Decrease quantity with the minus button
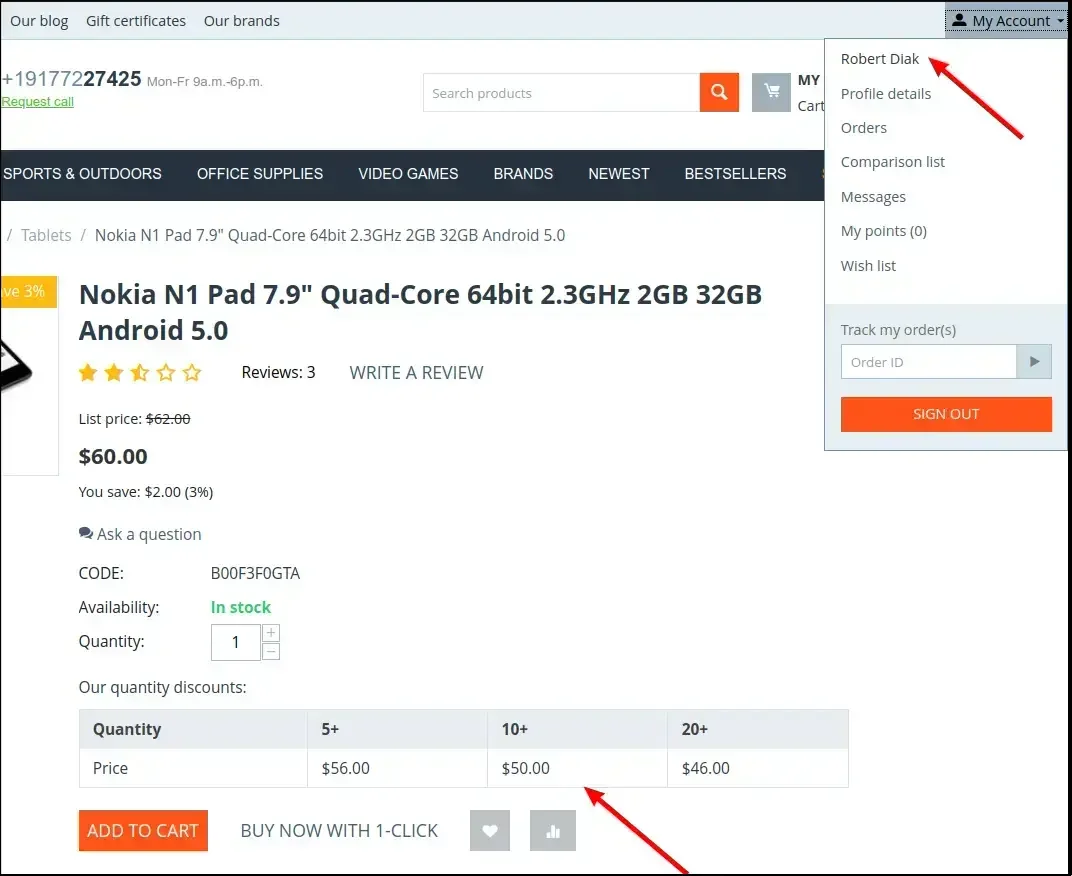The image size is (1072, 876). point(271,652)
